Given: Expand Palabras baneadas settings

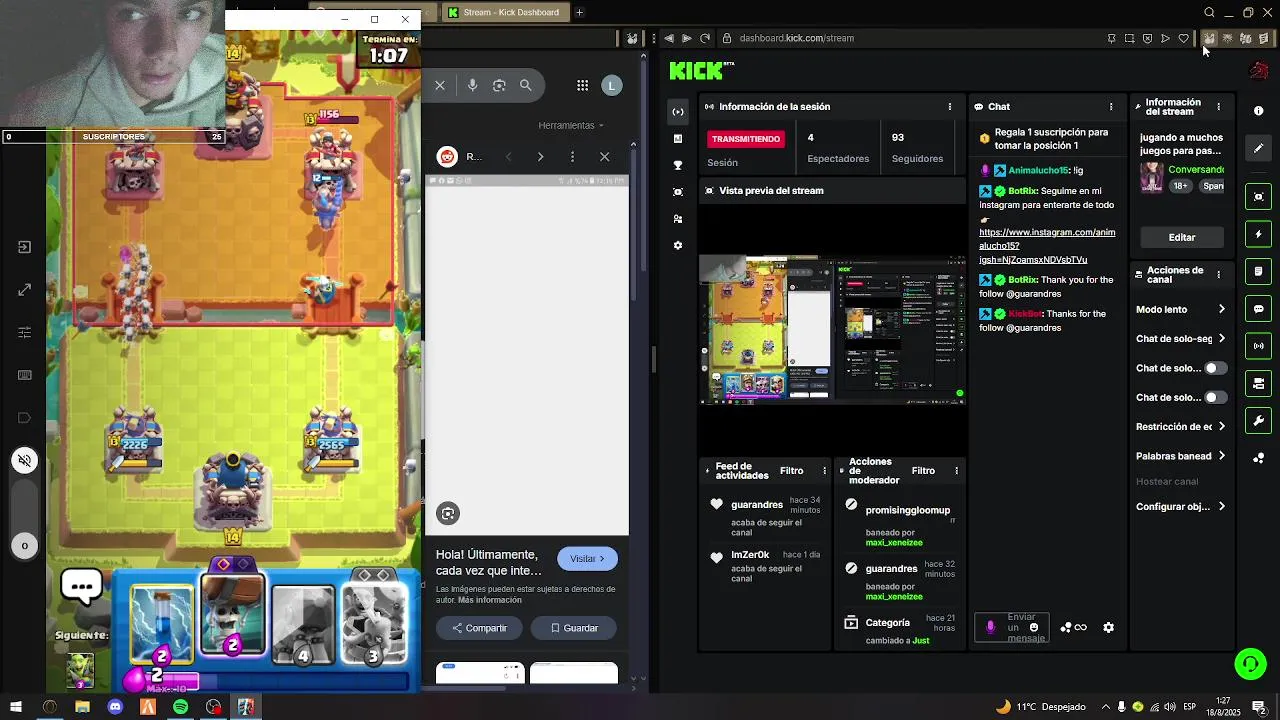Looking at the screenshot, I should point(1221,456).
